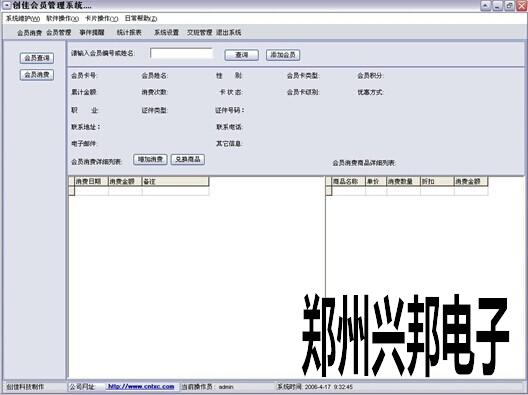Open 系统设置 from the toolbar
Viewport: 528px width, 395px height.
166,33
